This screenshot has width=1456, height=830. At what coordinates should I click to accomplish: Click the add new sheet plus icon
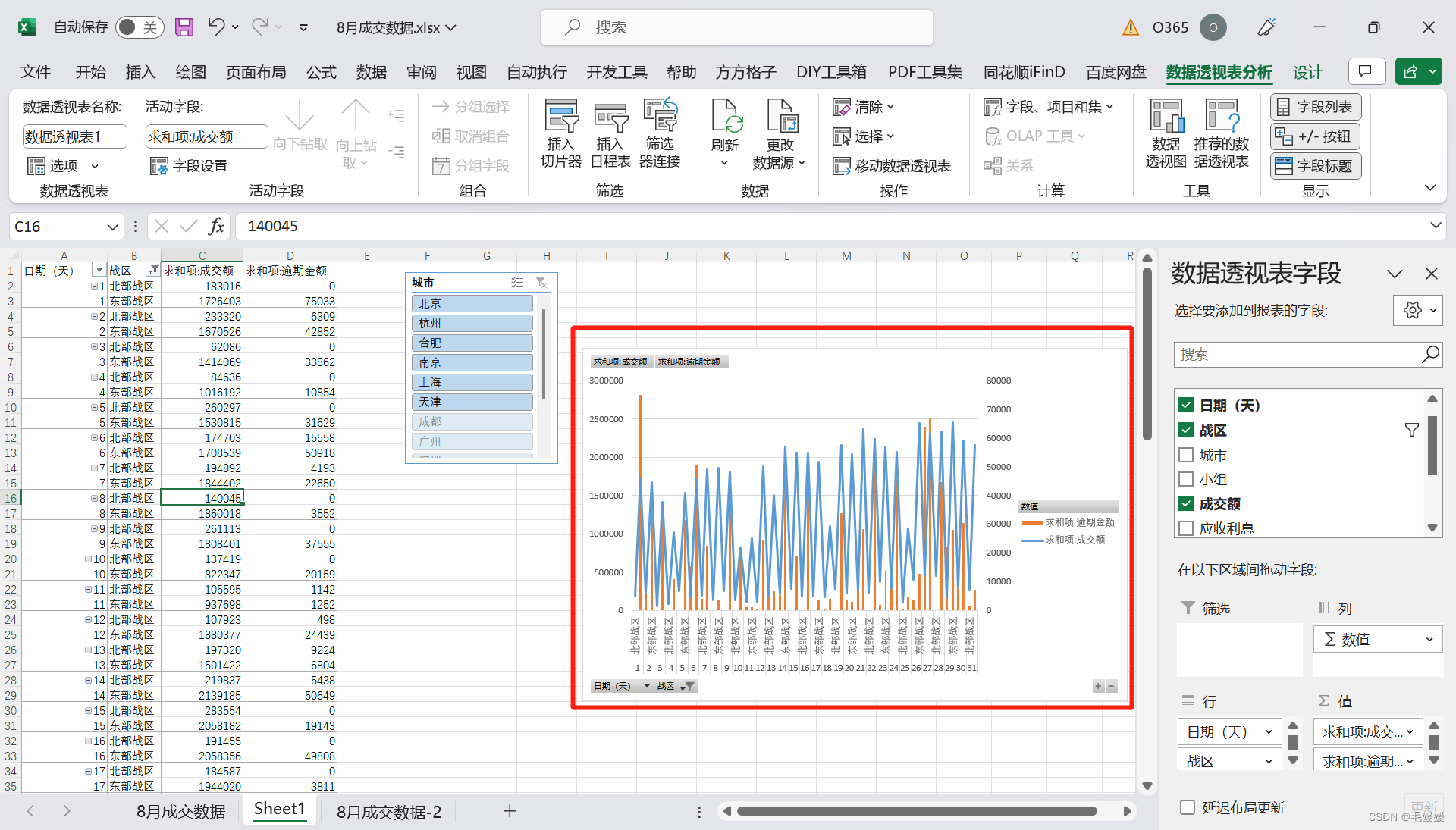click(510, 811)
